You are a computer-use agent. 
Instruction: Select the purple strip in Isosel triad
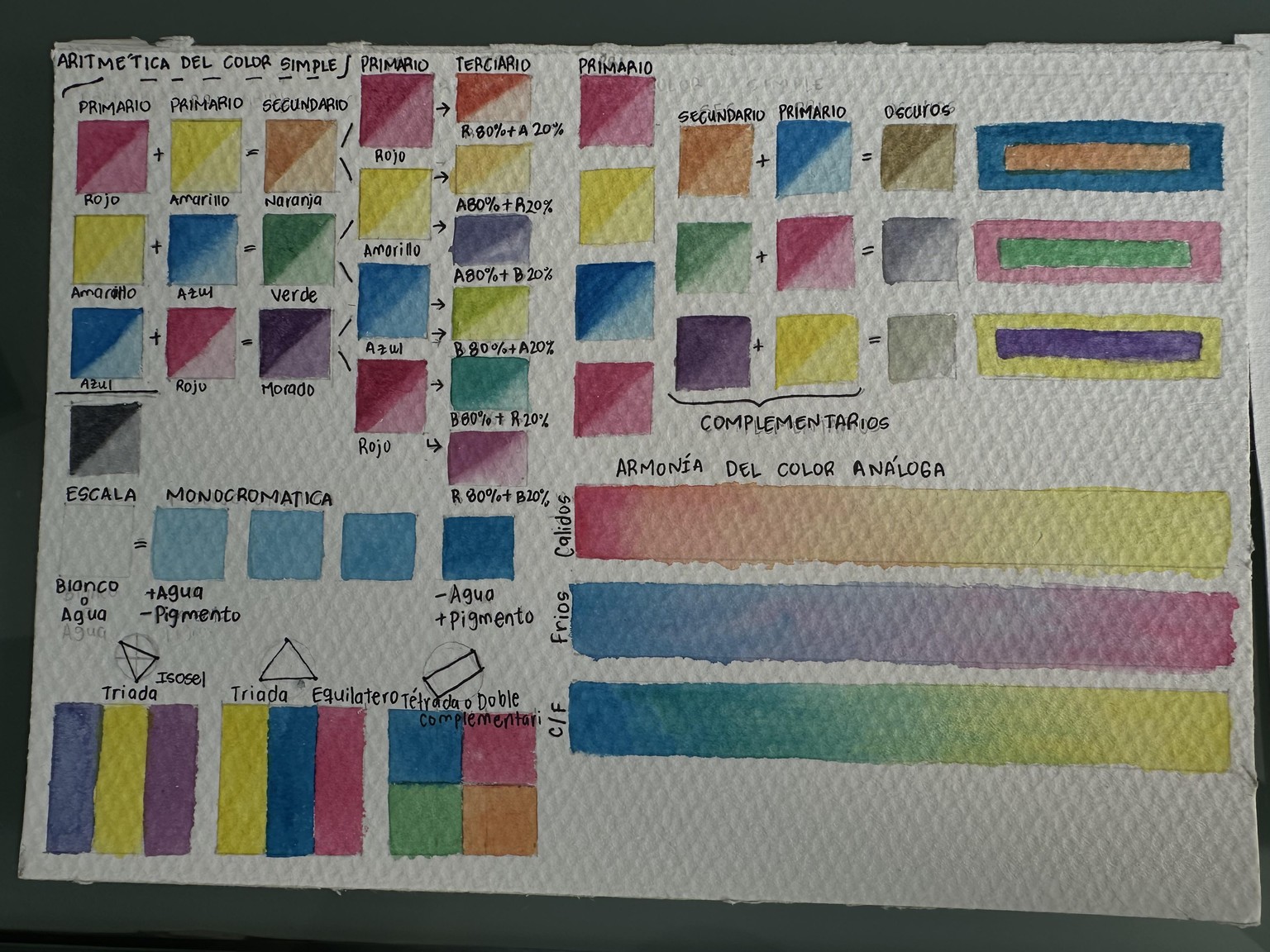[x=172, y=778]
